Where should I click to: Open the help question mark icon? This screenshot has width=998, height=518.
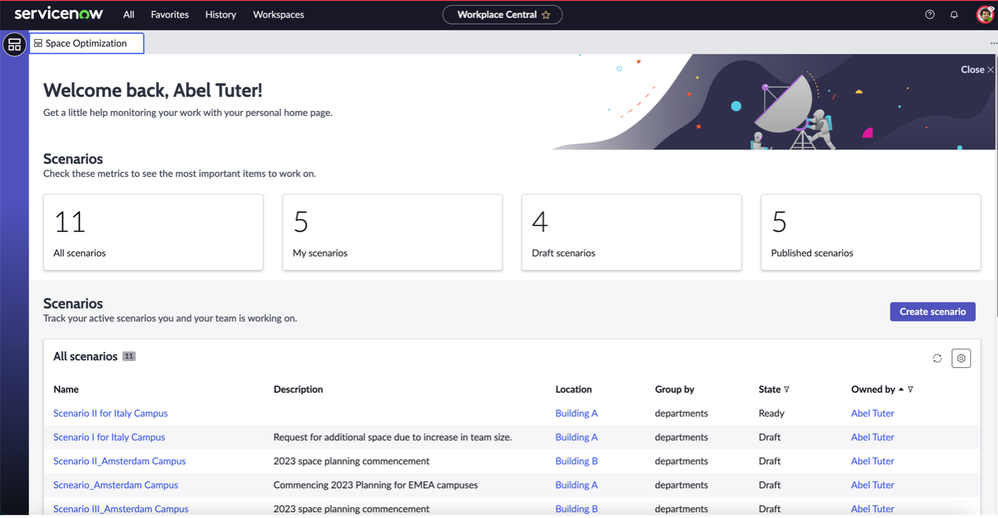(930, 15)
